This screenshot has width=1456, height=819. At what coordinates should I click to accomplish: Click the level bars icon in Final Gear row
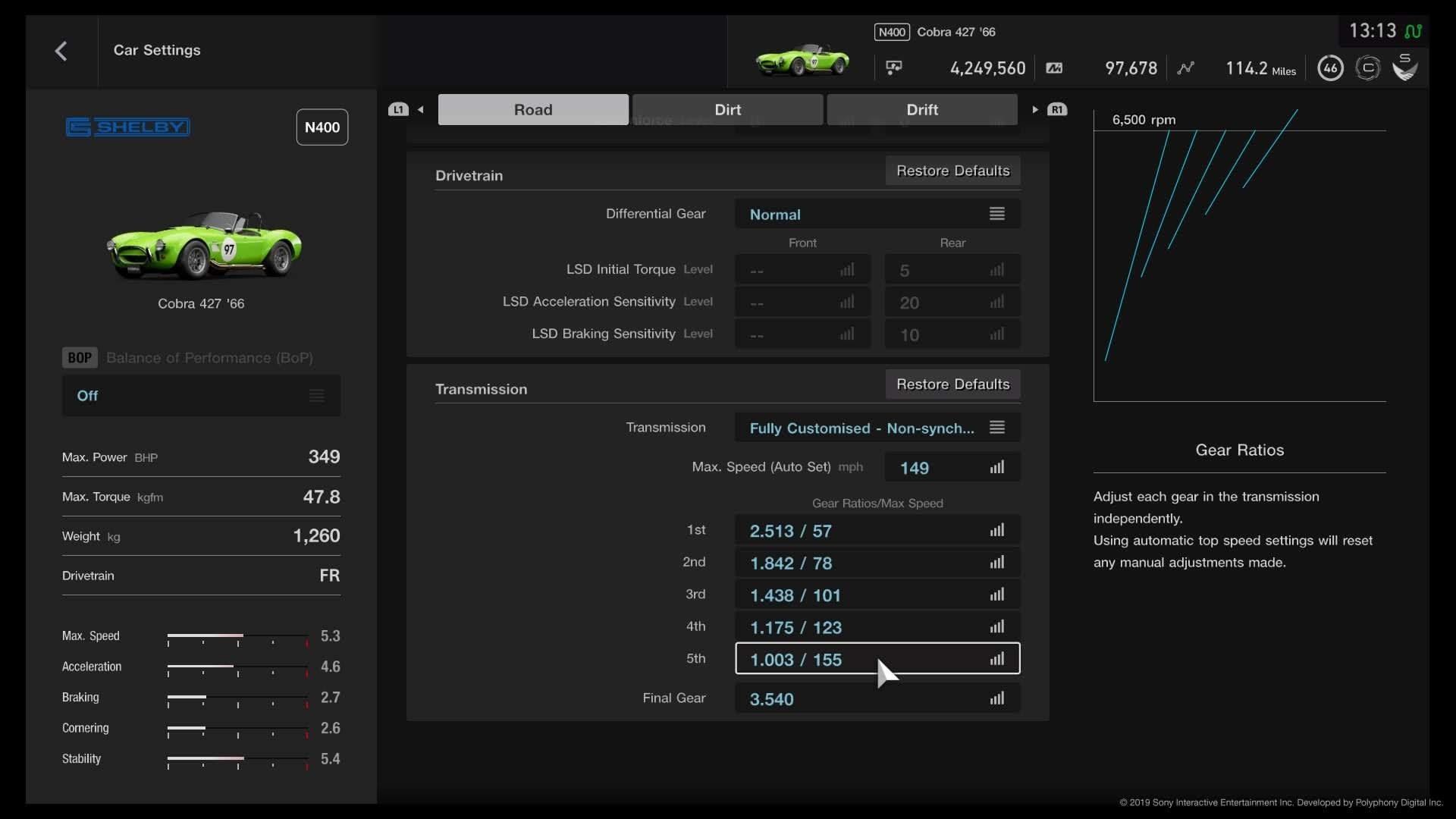[997, 698]
